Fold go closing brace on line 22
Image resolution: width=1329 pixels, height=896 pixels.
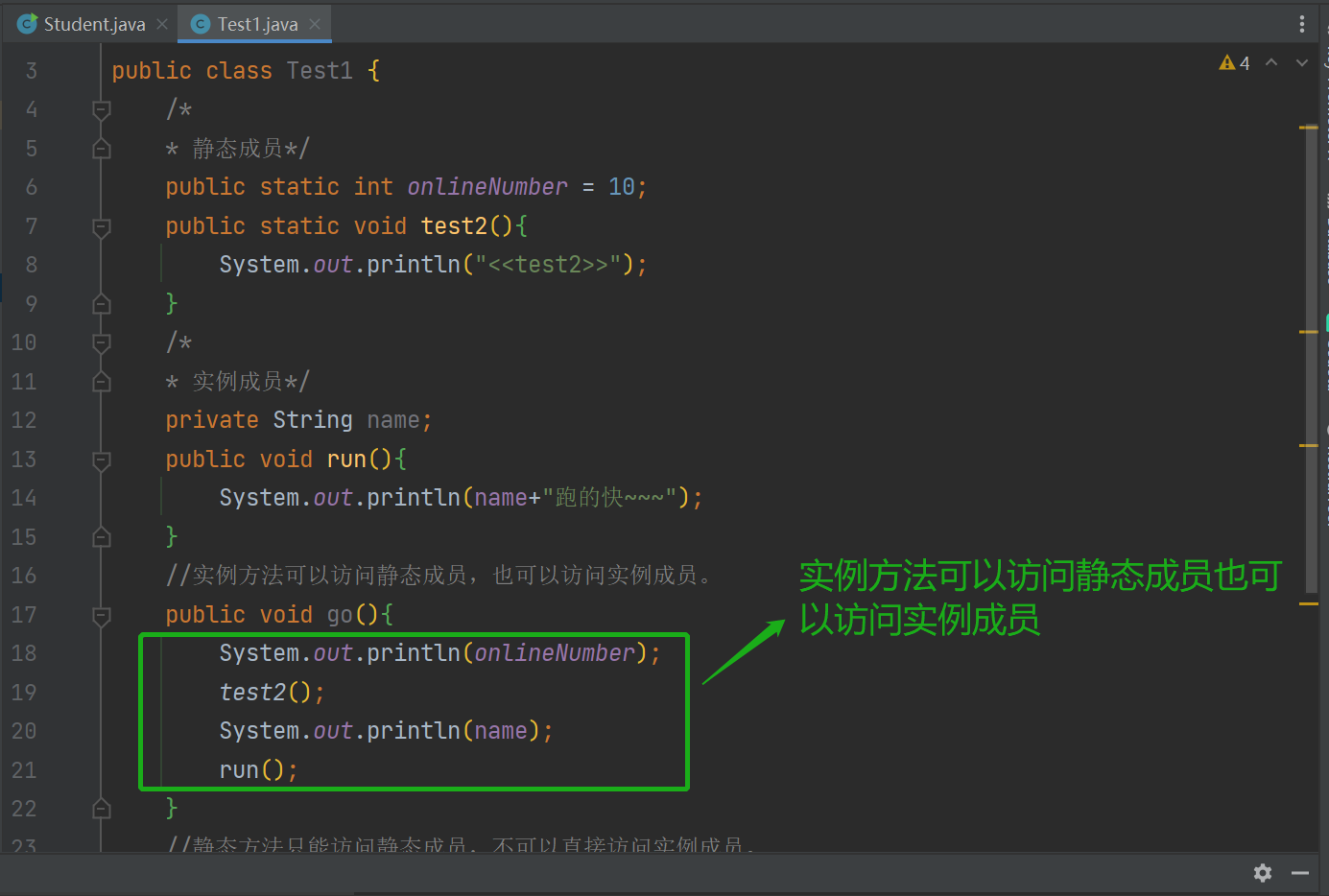tap(102, 809)
